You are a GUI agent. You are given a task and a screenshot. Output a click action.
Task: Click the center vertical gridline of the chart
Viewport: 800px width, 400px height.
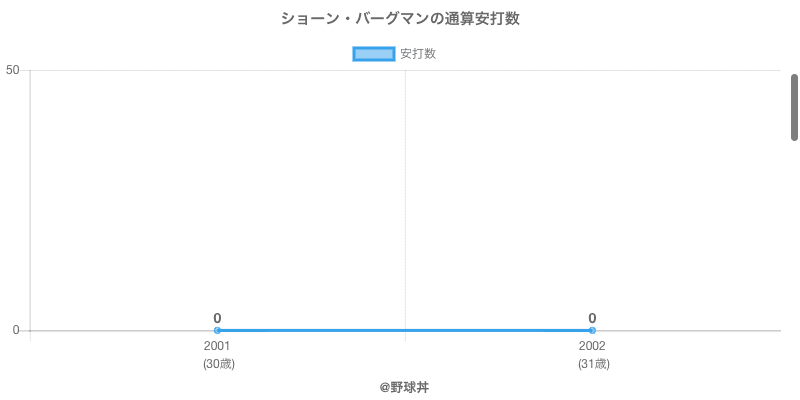coord(405,200)
